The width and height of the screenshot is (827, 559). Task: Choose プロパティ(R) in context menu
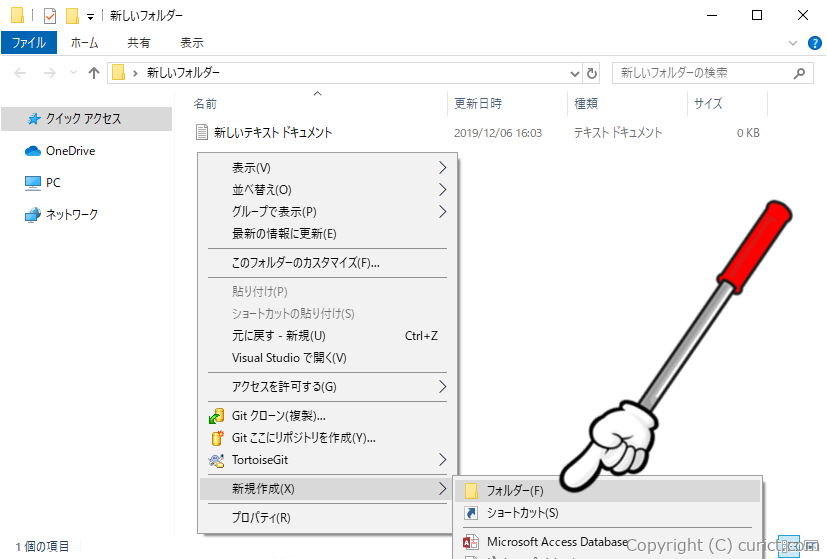tap(327, 518)
